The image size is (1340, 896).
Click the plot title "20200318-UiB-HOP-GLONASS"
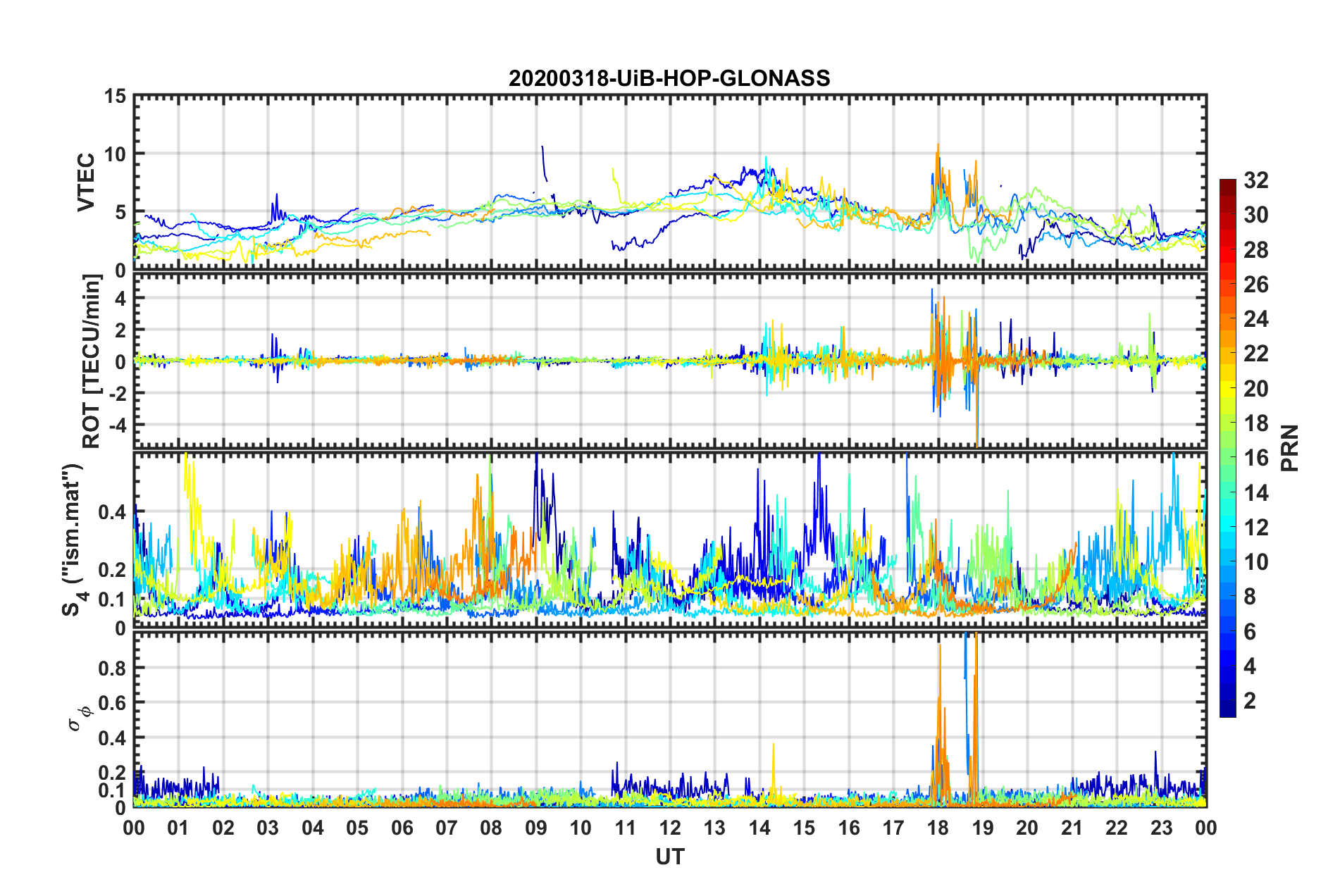[x=669, y=78]
